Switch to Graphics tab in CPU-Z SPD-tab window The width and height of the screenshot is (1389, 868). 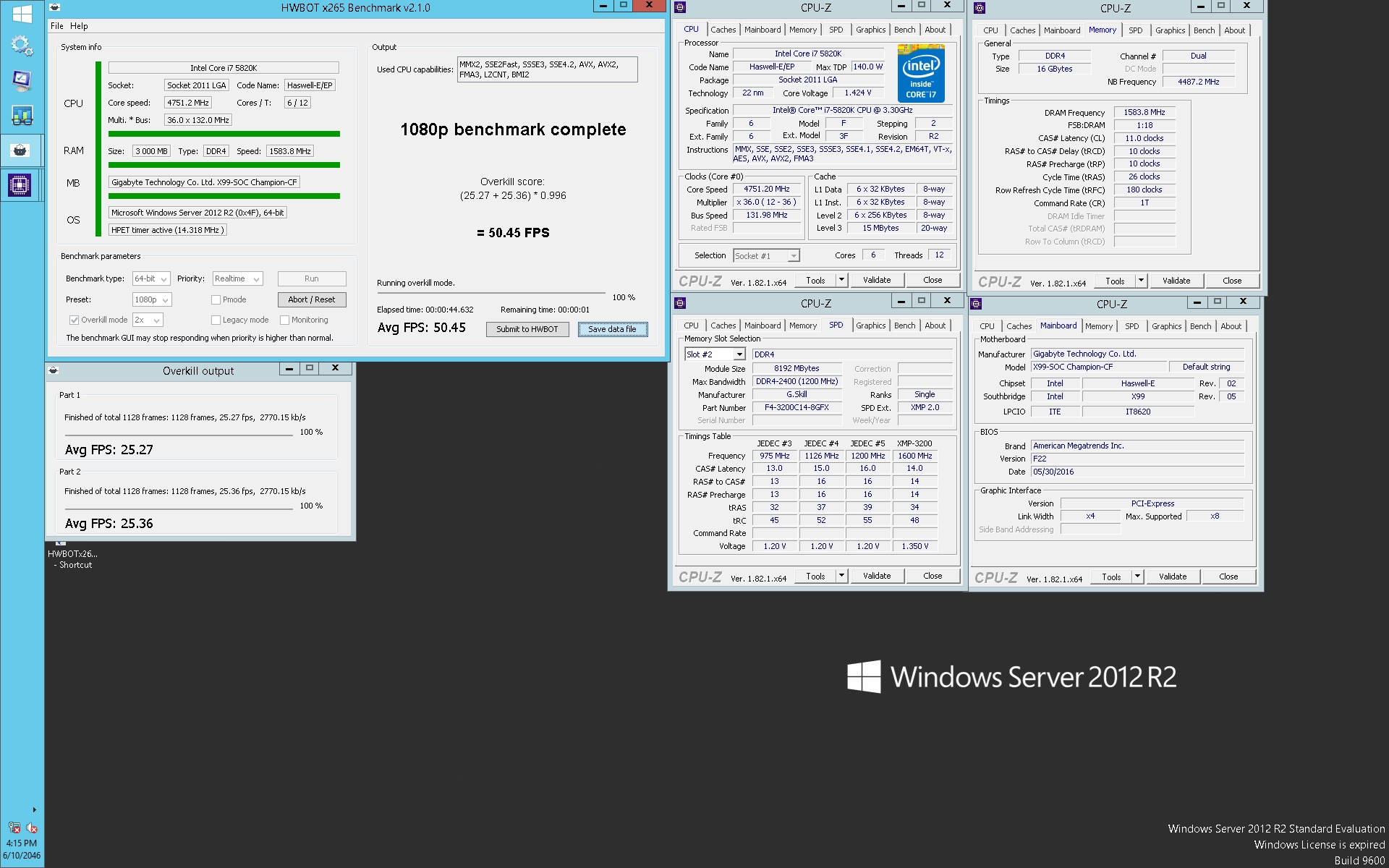coord(870,325)
